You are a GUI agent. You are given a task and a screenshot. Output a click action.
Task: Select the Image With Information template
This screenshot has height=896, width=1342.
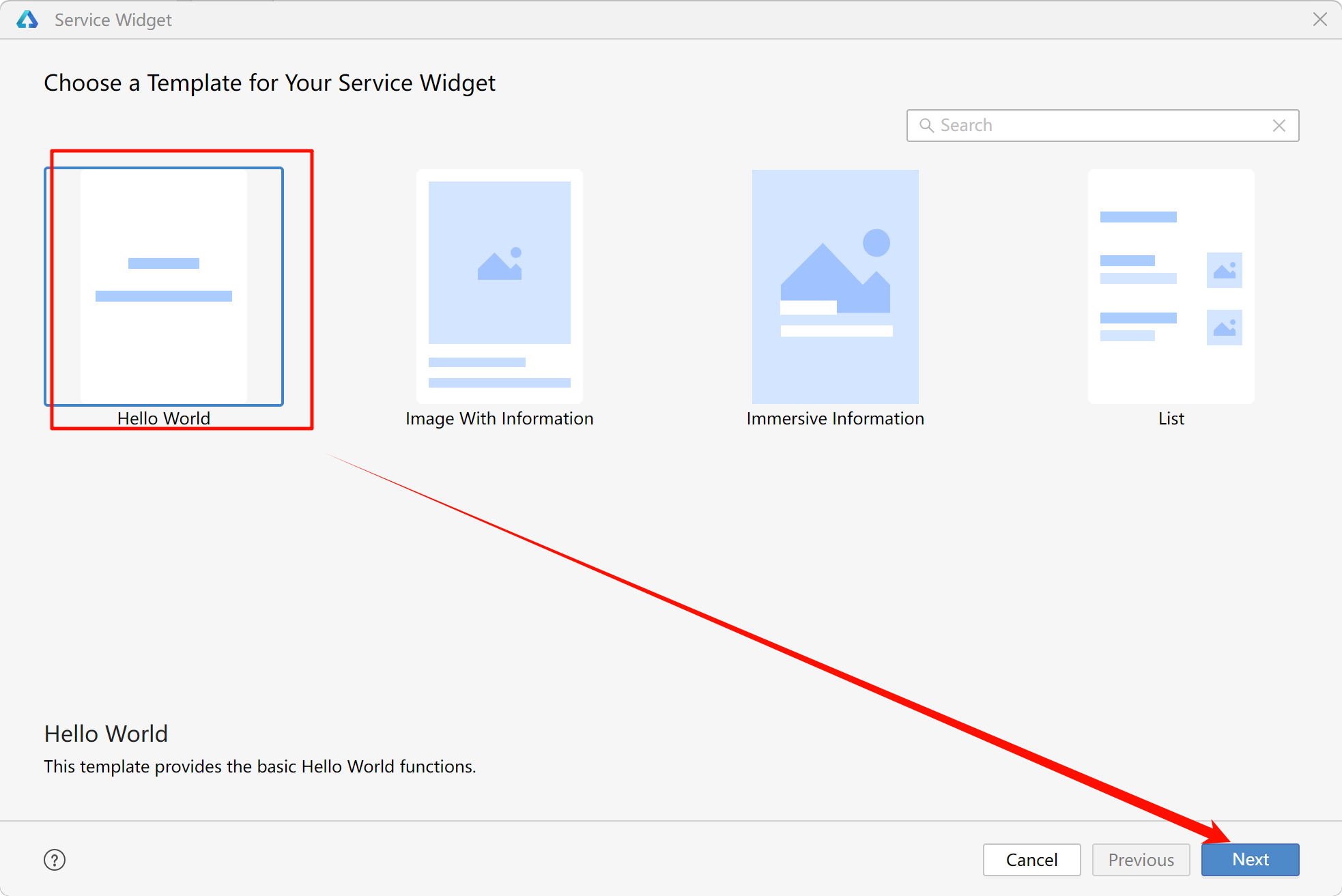499,287
